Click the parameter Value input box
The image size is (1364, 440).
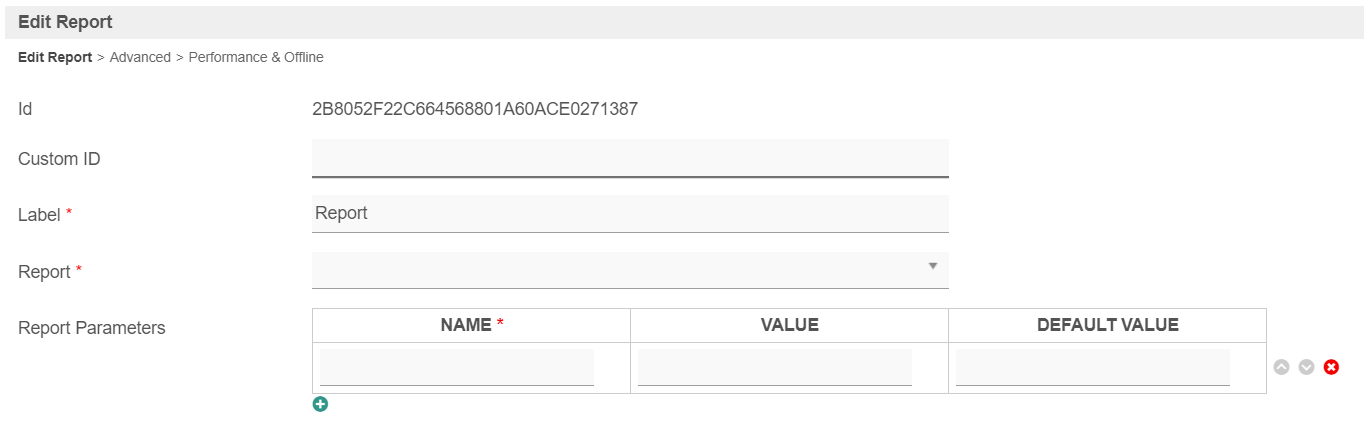click(x=775, y=367)
